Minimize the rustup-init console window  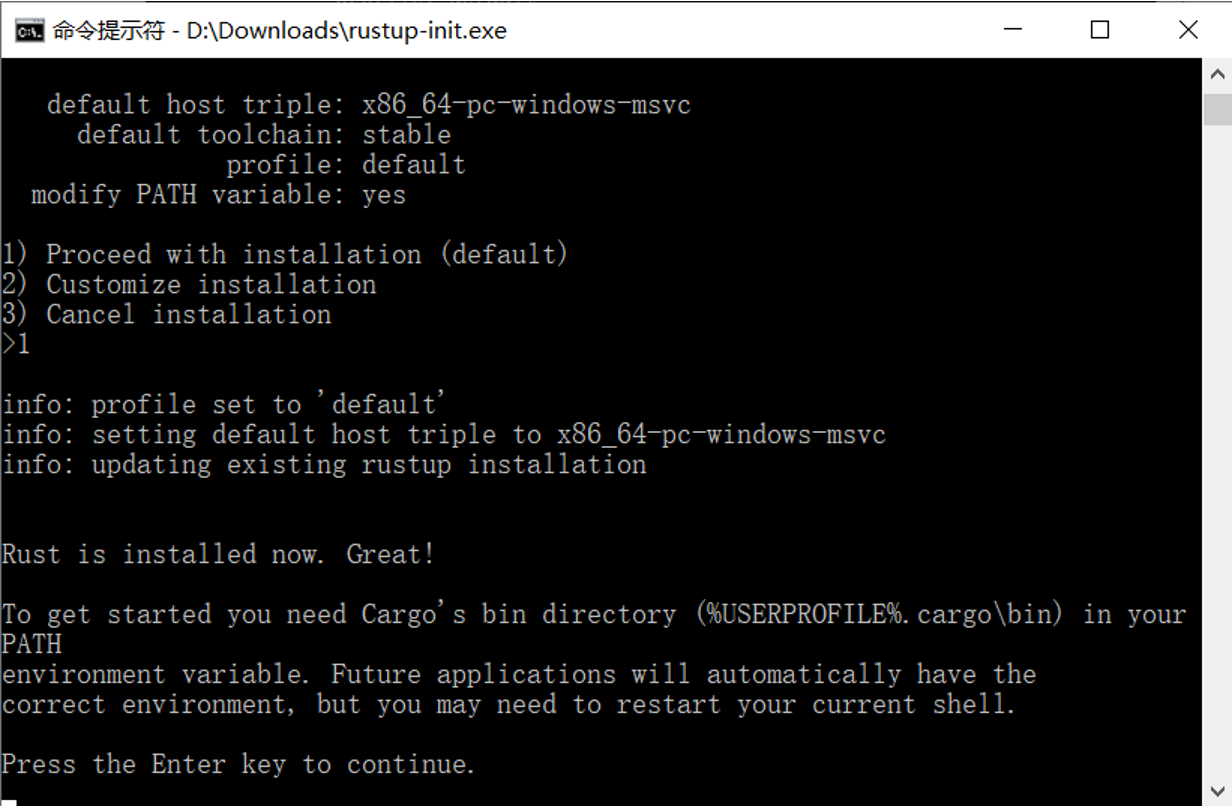(1013, 30)
